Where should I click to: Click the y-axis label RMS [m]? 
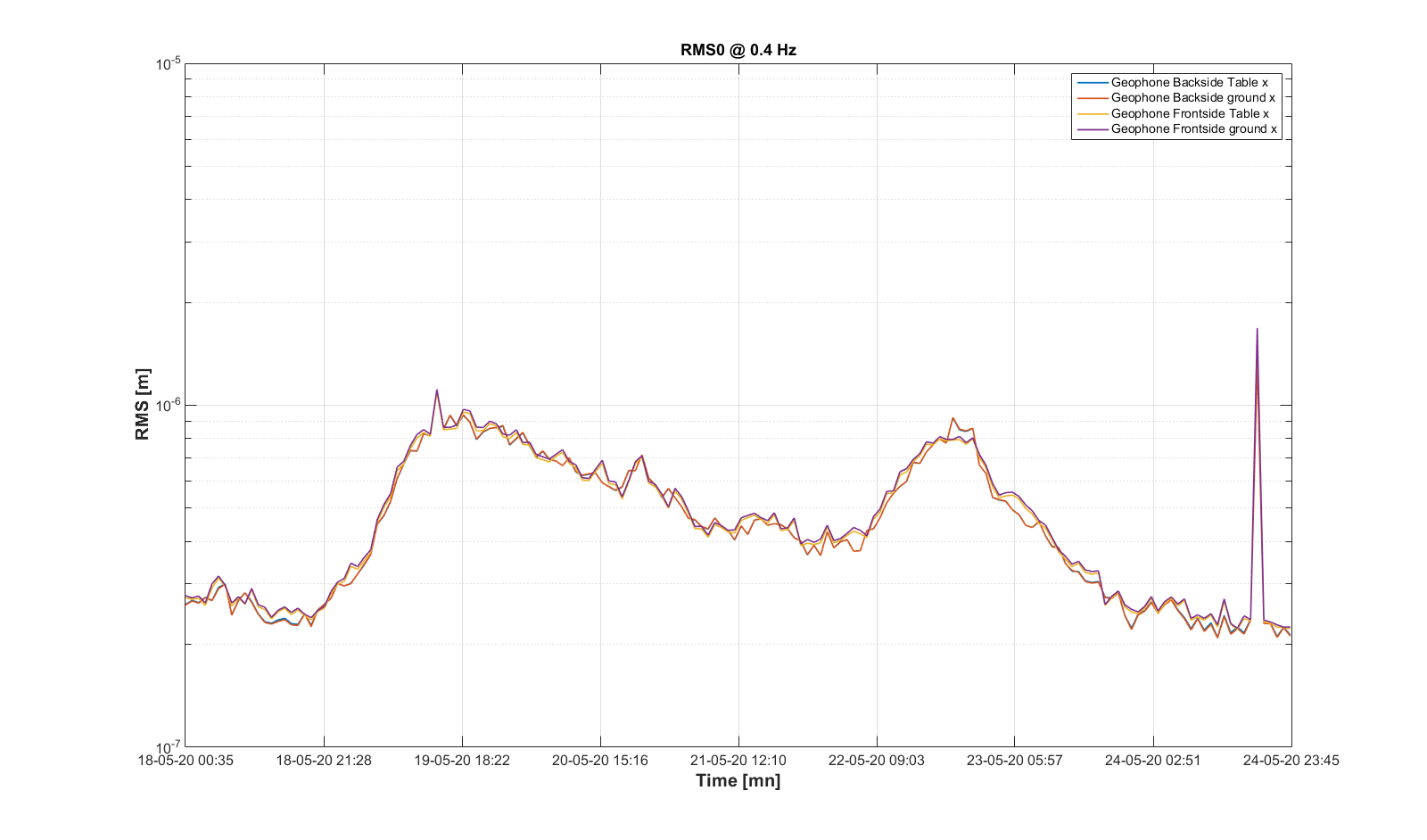[x=143, y=405]
